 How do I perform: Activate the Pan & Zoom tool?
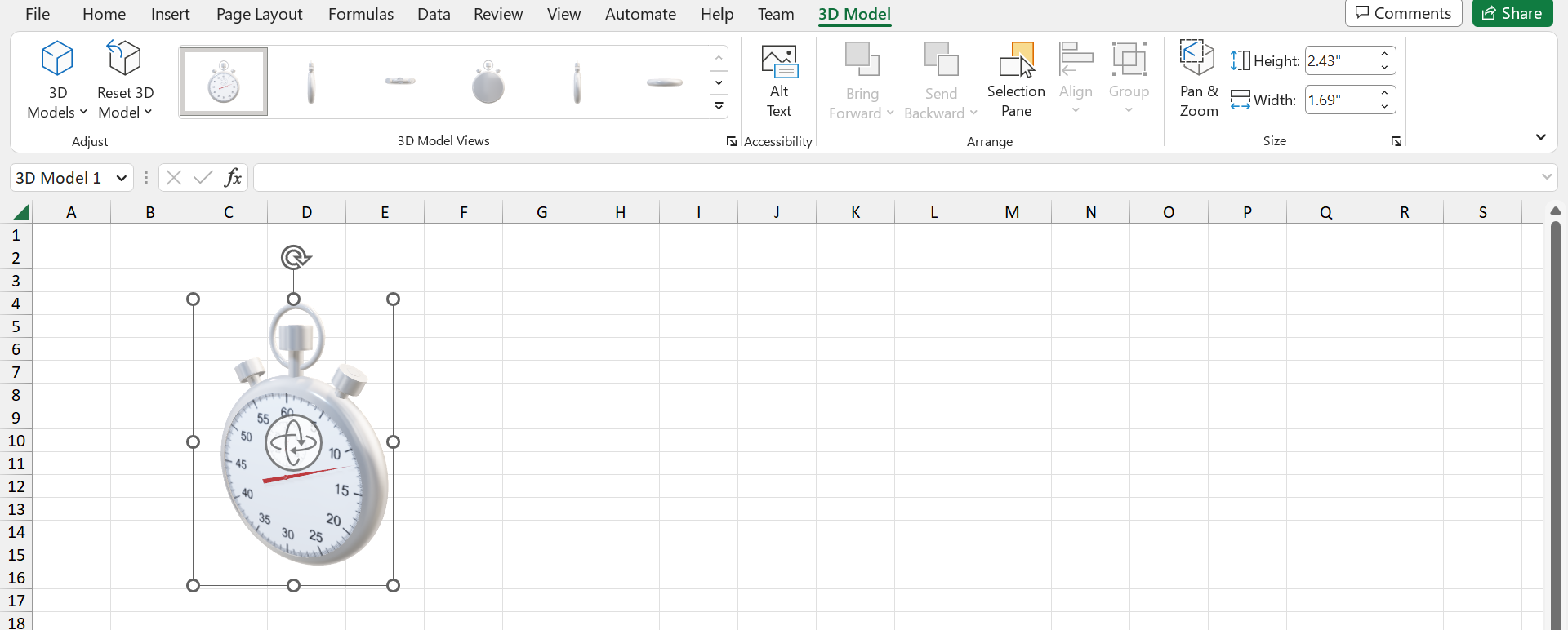click(1198, 80)
